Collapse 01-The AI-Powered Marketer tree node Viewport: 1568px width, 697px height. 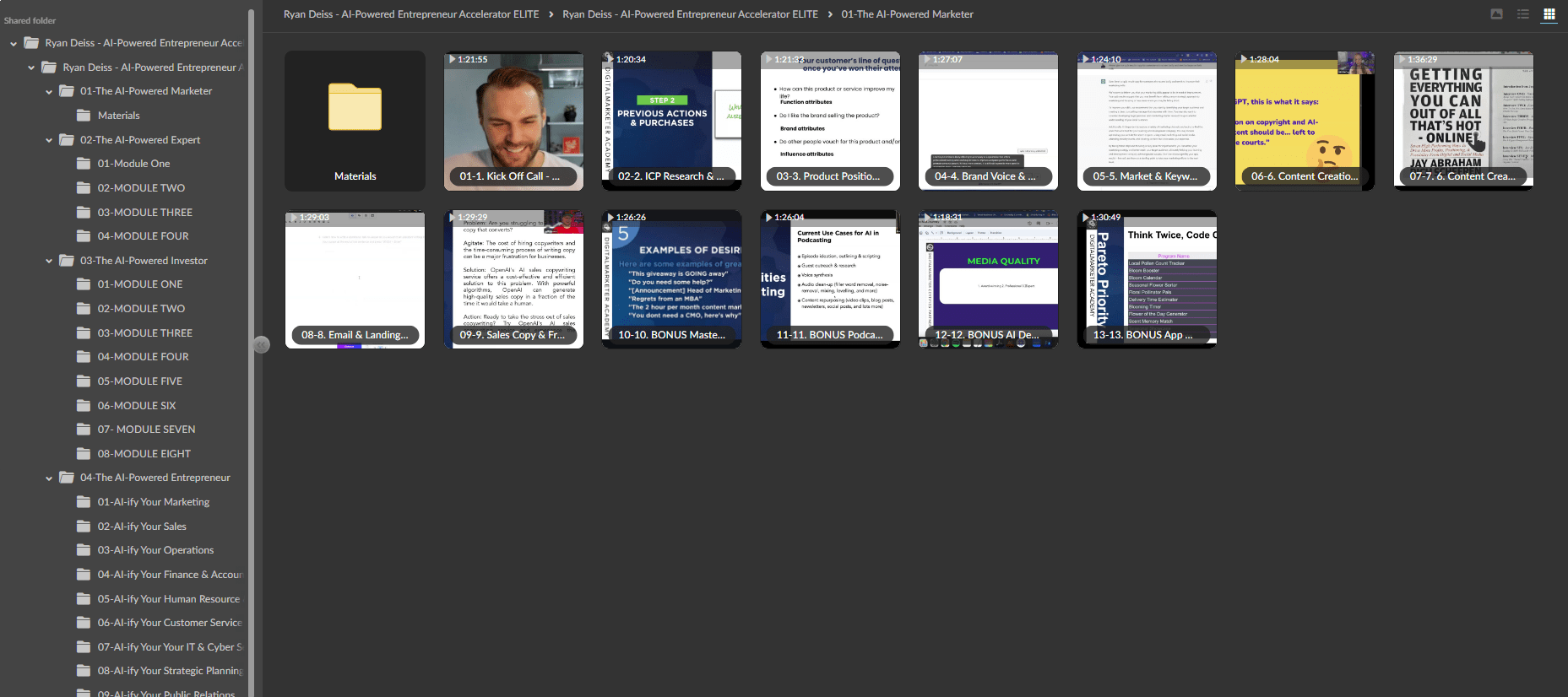49,91
